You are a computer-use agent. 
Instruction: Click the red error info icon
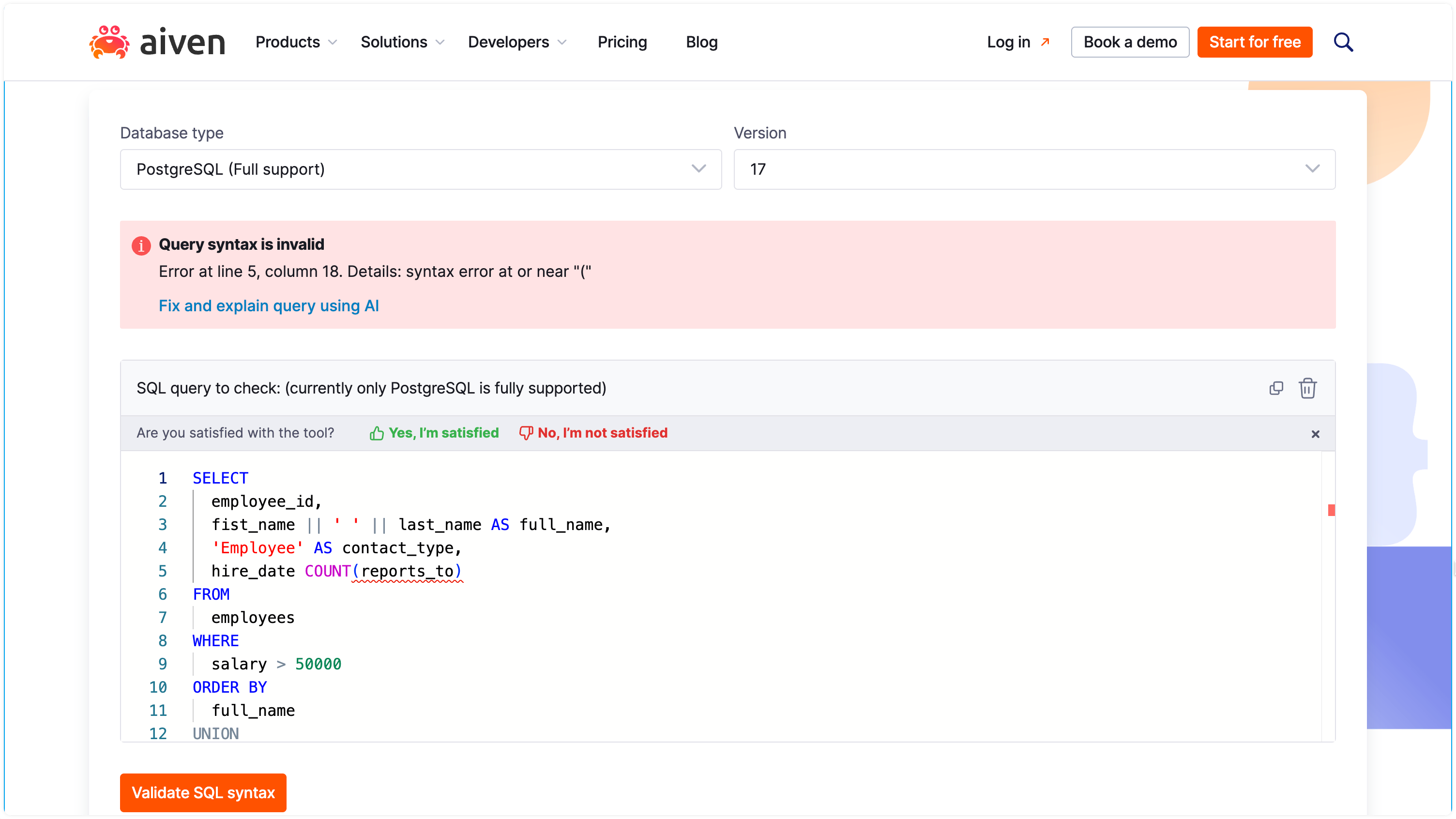141,246
